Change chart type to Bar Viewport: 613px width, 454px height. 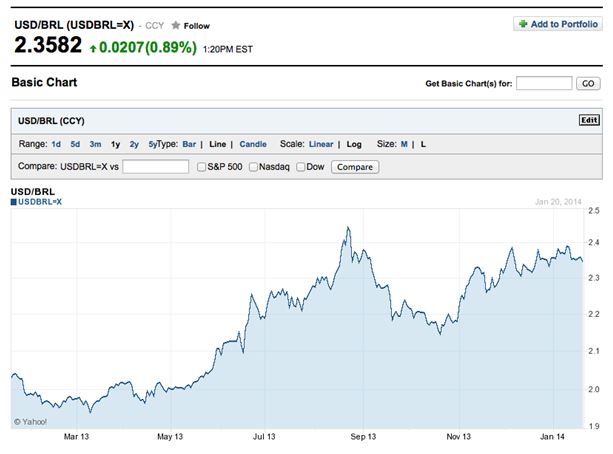(190, 144)
